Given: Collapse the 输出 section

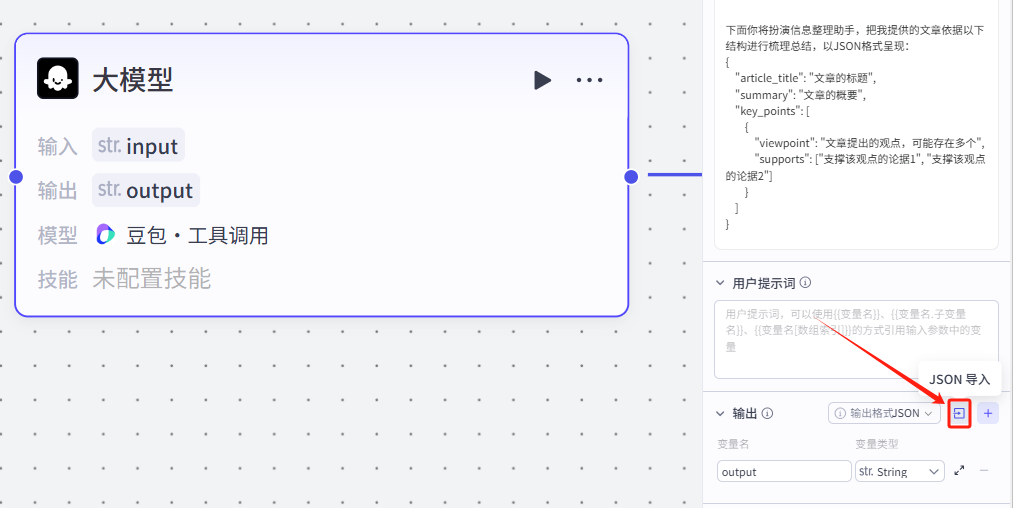Looking at the screenshot, I should click(720, 413).
